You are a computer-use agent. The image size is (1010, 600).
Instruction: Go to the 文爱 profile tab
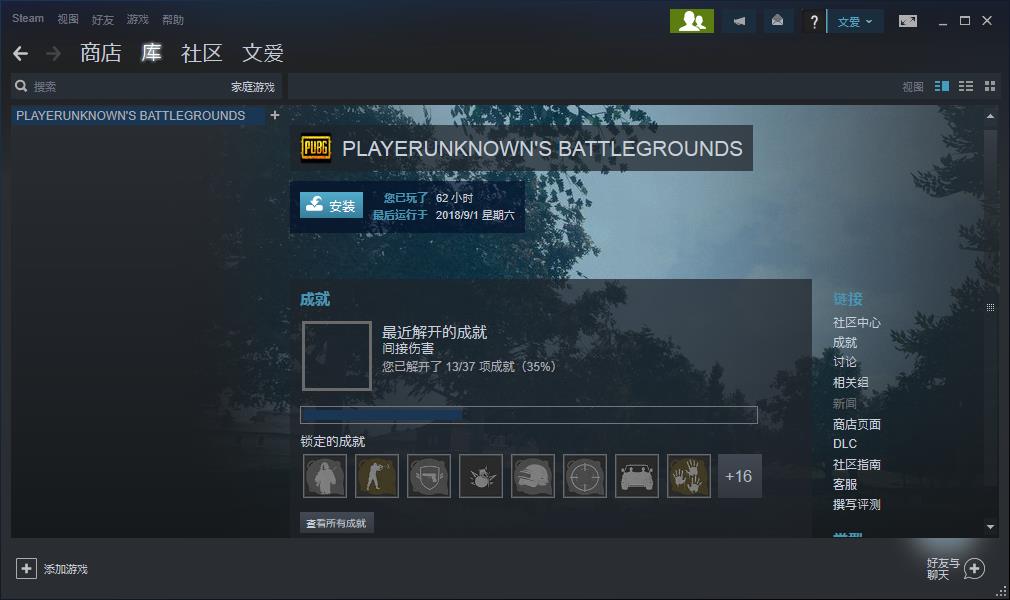click(x=263, y=53)
